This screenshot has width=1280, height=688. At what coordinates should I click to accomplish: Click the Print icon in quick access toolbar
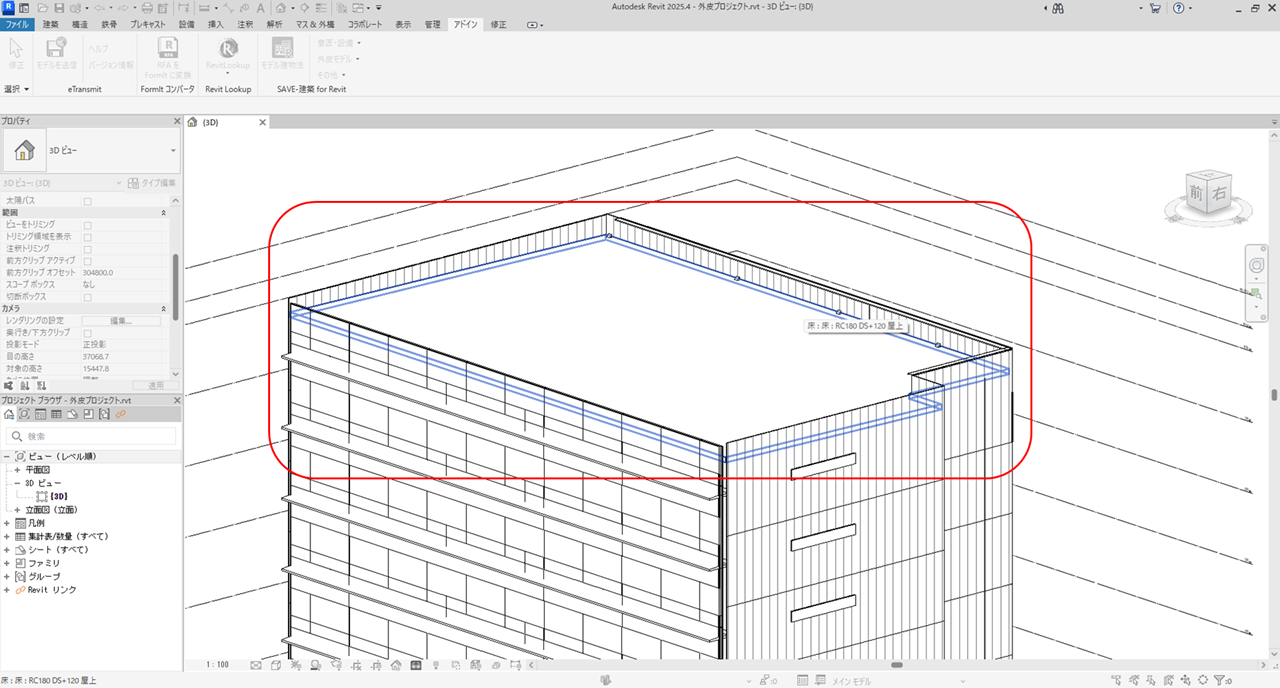(147, 8)
